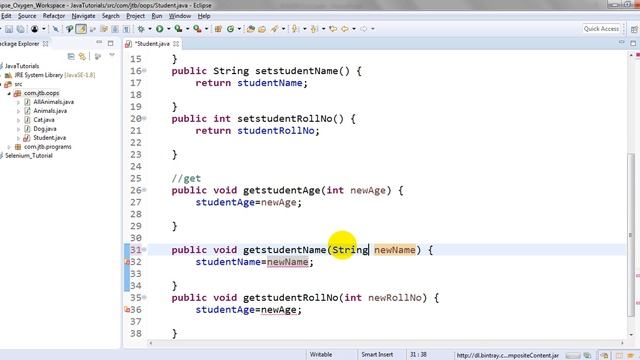Open the Run button dropdown arrow

pos(168,29)
